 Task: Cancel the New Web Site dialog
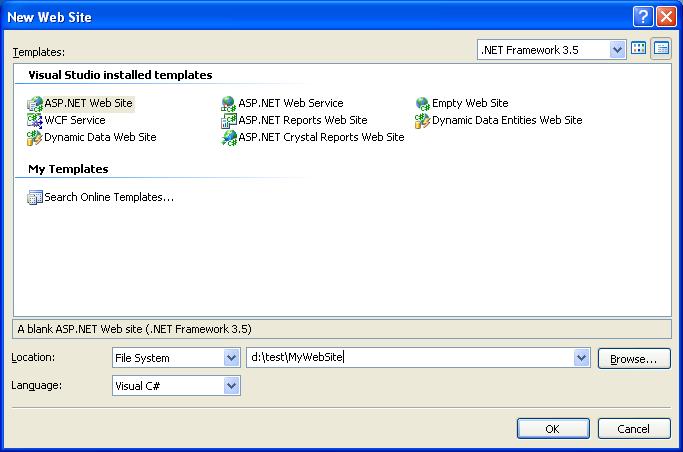click(634, 429)
